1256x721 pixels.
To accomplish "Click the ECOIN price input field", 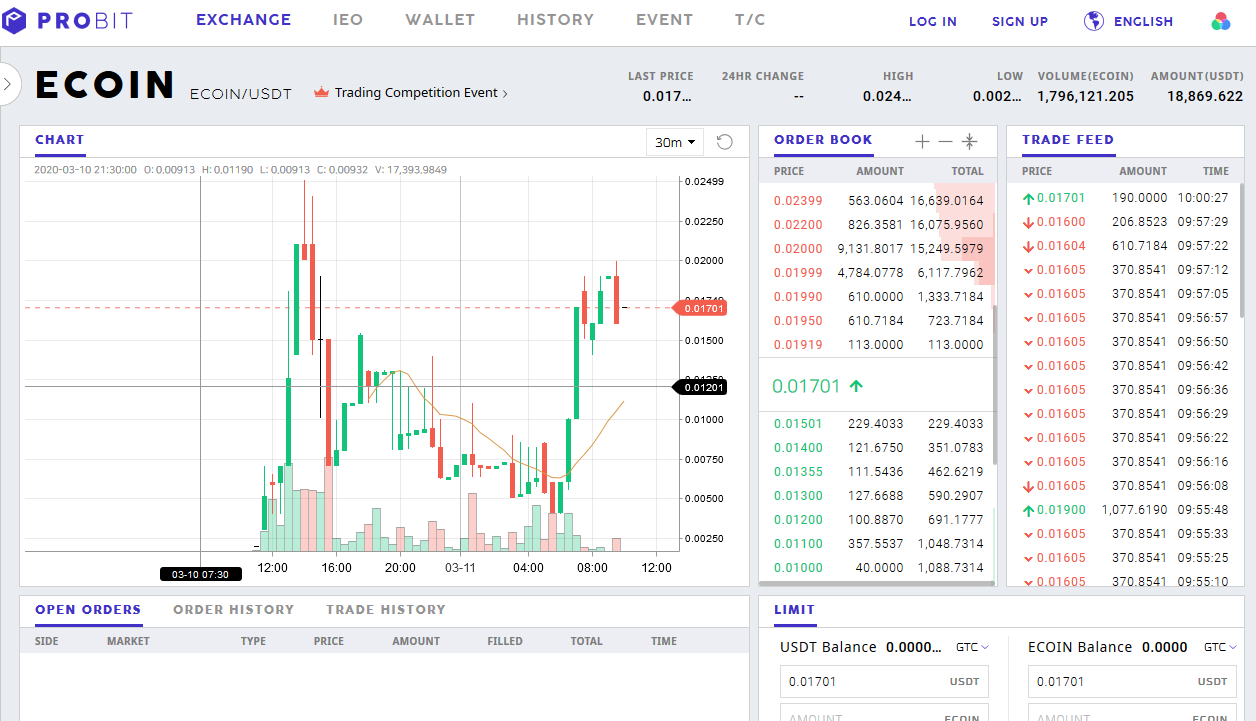I will (x=1132, y=682).
